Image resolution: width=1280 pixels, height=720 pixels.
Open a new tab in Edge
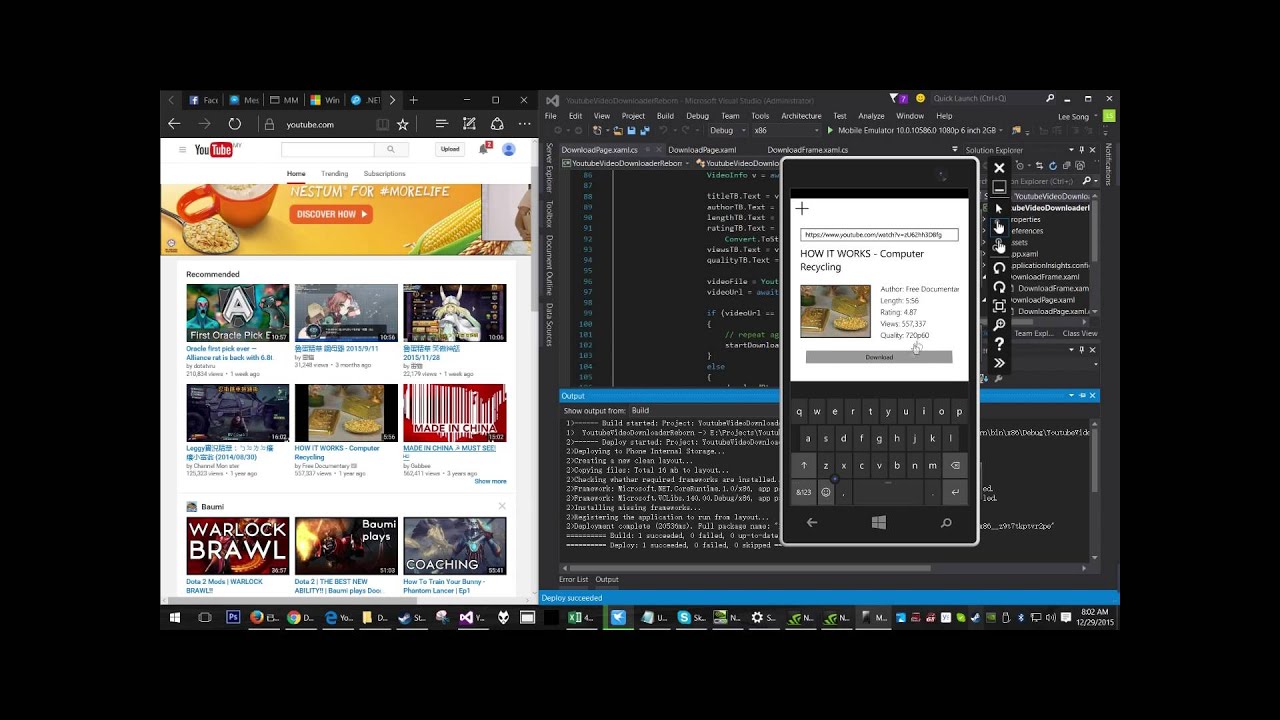point(413,100)
